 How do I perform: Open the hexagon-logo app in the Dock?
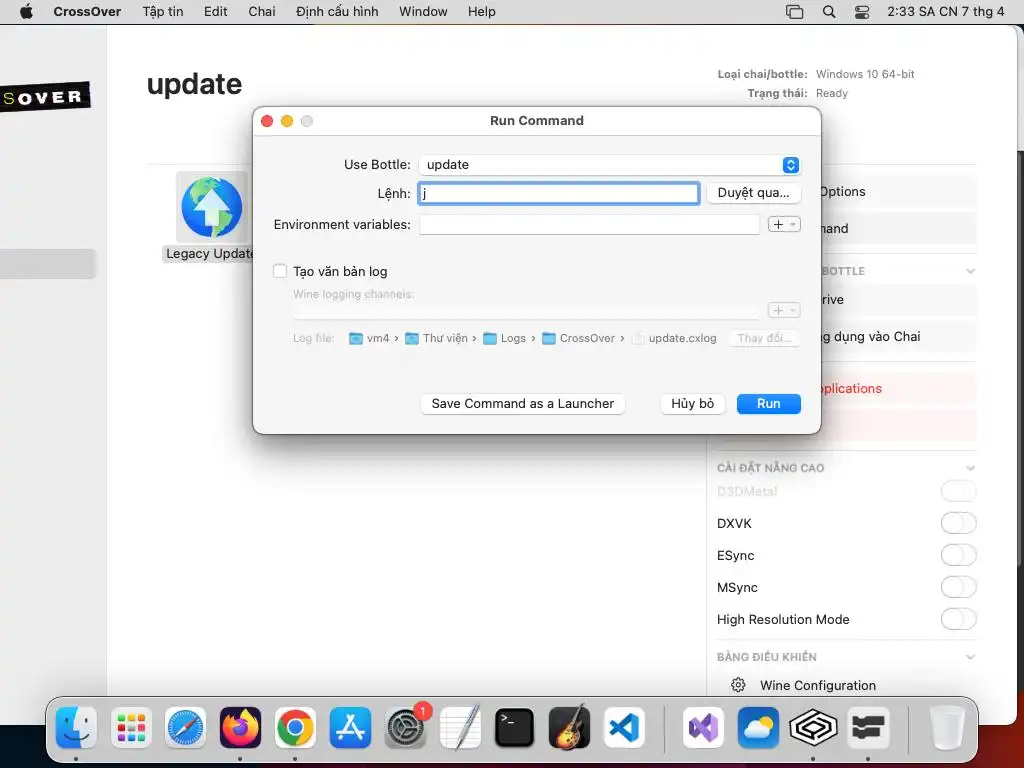click(813, 727)
